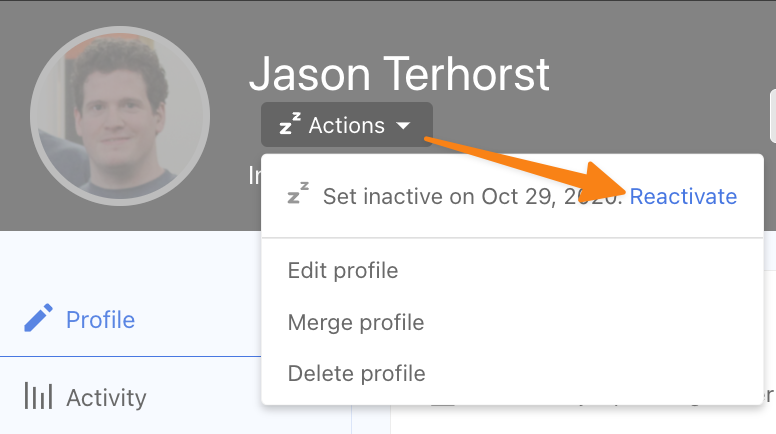Click the bar chart icon beside Activity
The width and height of the screenshot is (776, 434).
click(39, 396)
